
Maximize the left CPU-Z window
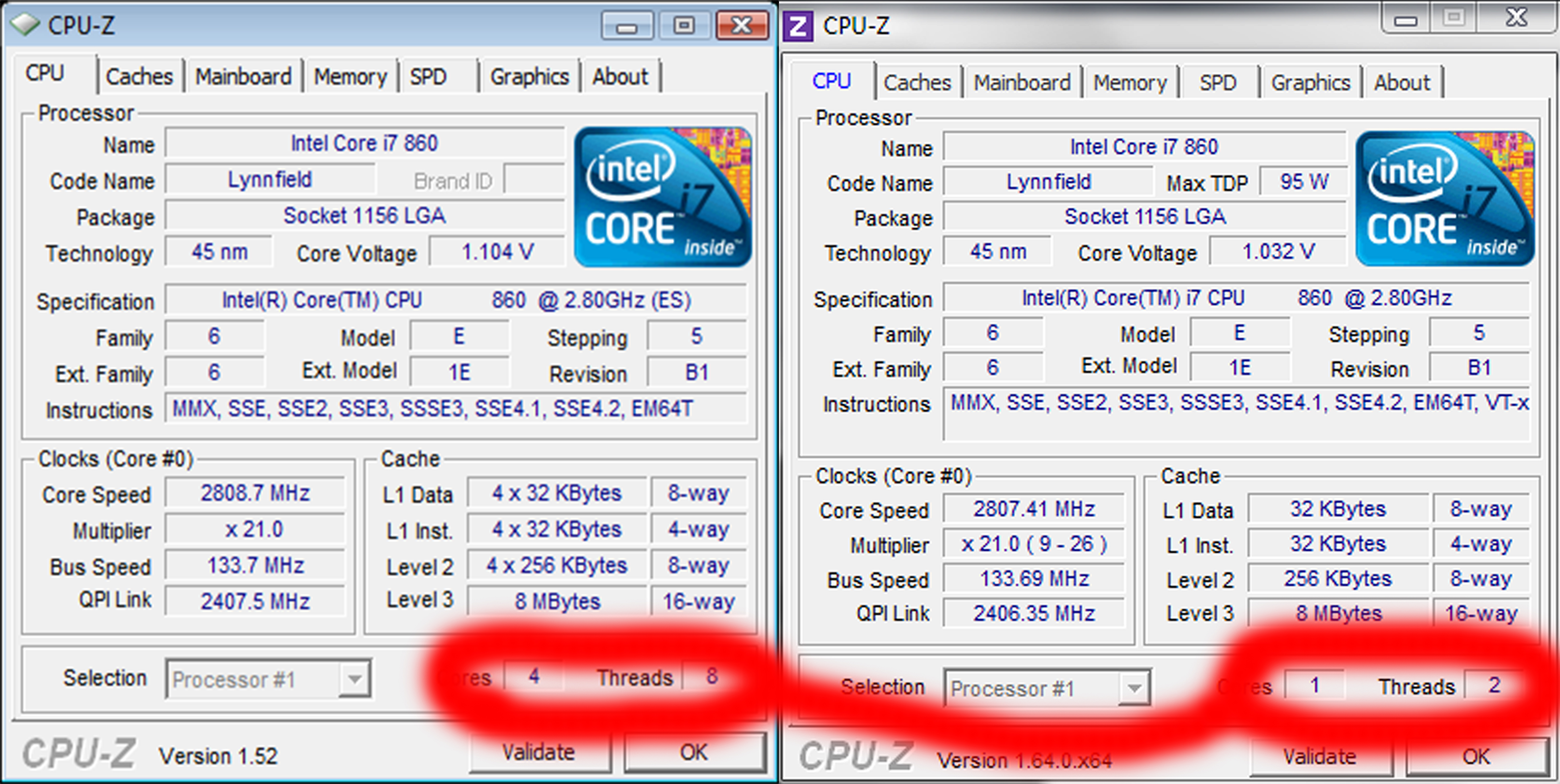click(684, 26)
